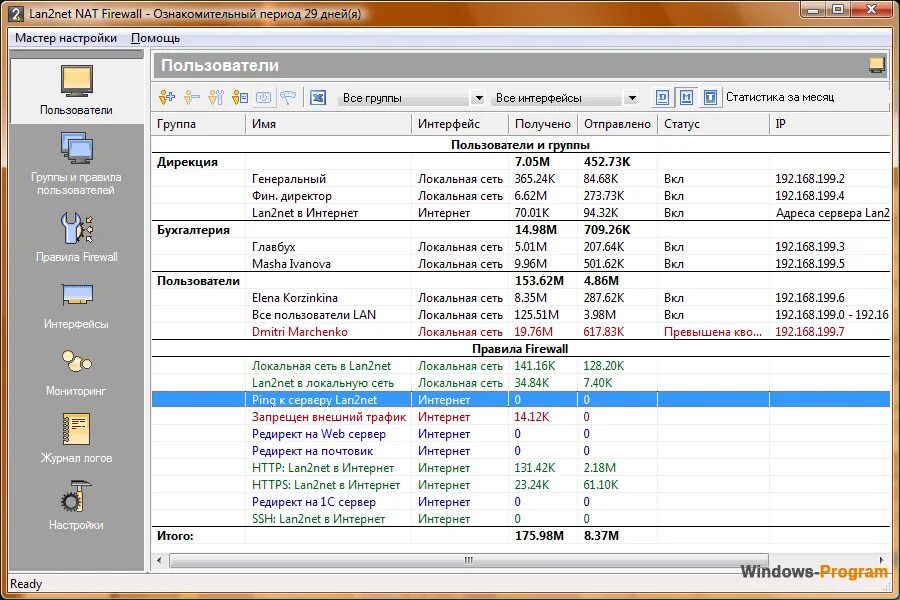Open the Все интерфейсы dropdown
This screenshot has height=600, width=900.
pyautogui.click(x=565, y=98)
